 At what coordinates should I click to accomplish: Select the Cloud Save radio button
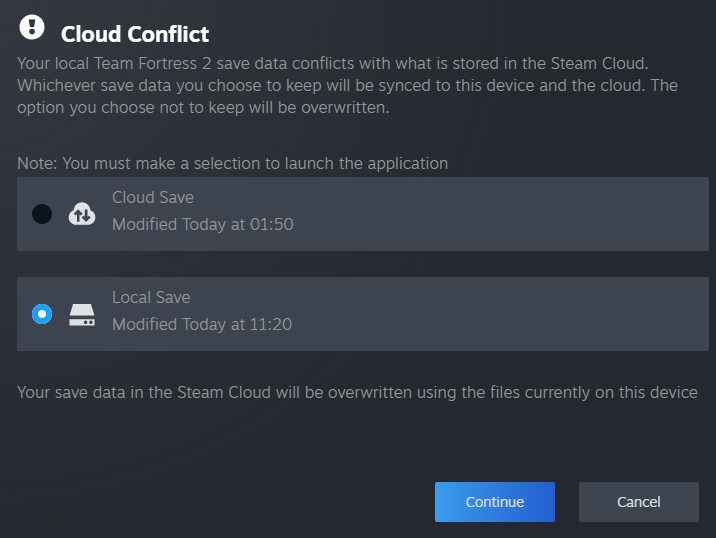pyautogui.click(x=42, y=214)
